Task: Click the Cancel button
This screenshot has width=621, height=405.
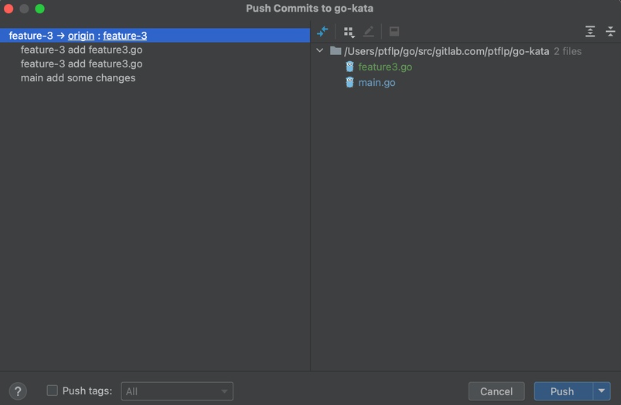Action: coord(496,391)
